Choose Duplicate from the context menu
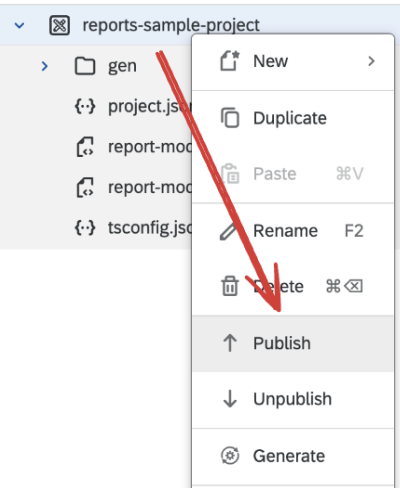The height and width of the screenshot is (488, 400). (293, 118)
